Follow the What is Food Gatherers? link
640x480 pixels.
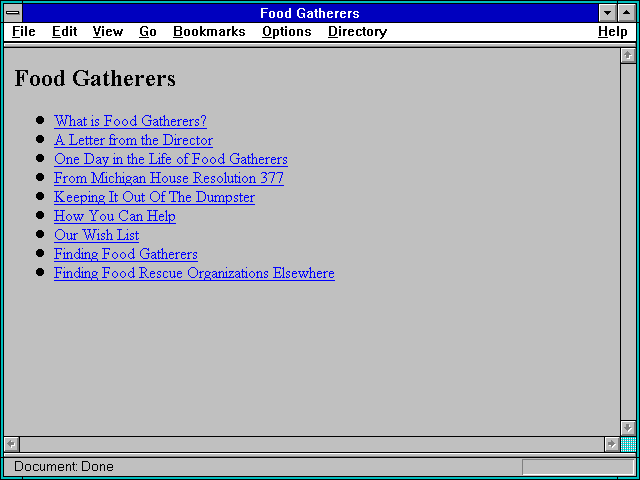coord(130,121)
